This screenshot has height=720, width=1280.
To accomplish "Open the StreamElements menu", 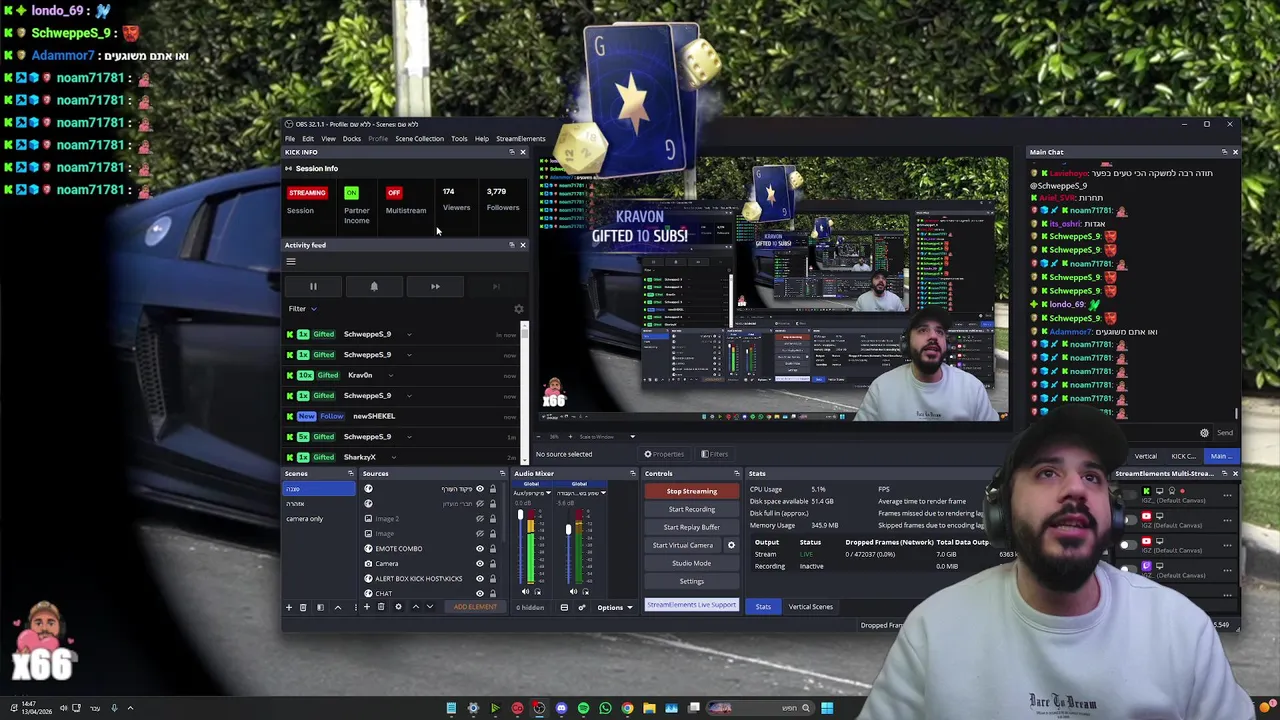I will point(521,139).
